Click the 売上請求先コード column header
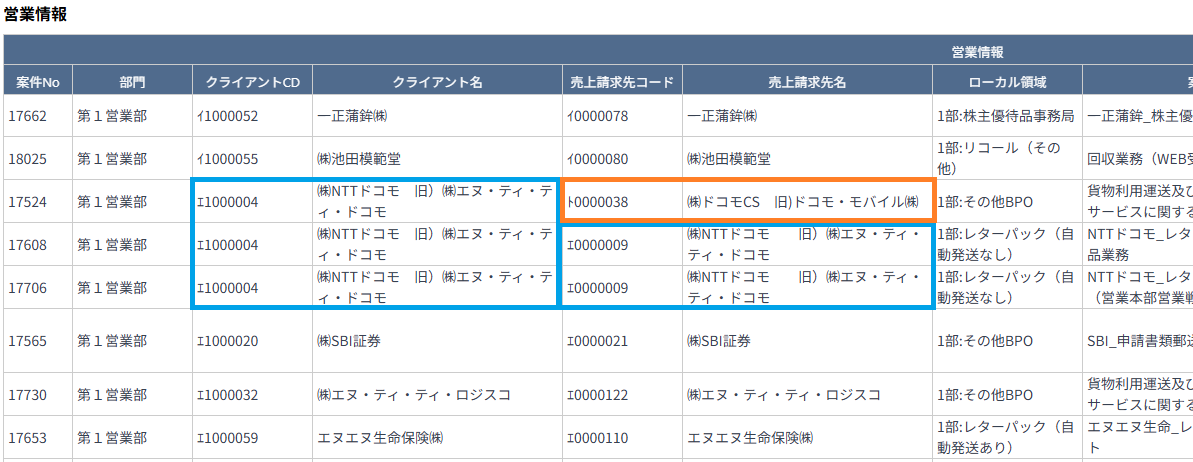1193x462 pixels. pos(622,82)
